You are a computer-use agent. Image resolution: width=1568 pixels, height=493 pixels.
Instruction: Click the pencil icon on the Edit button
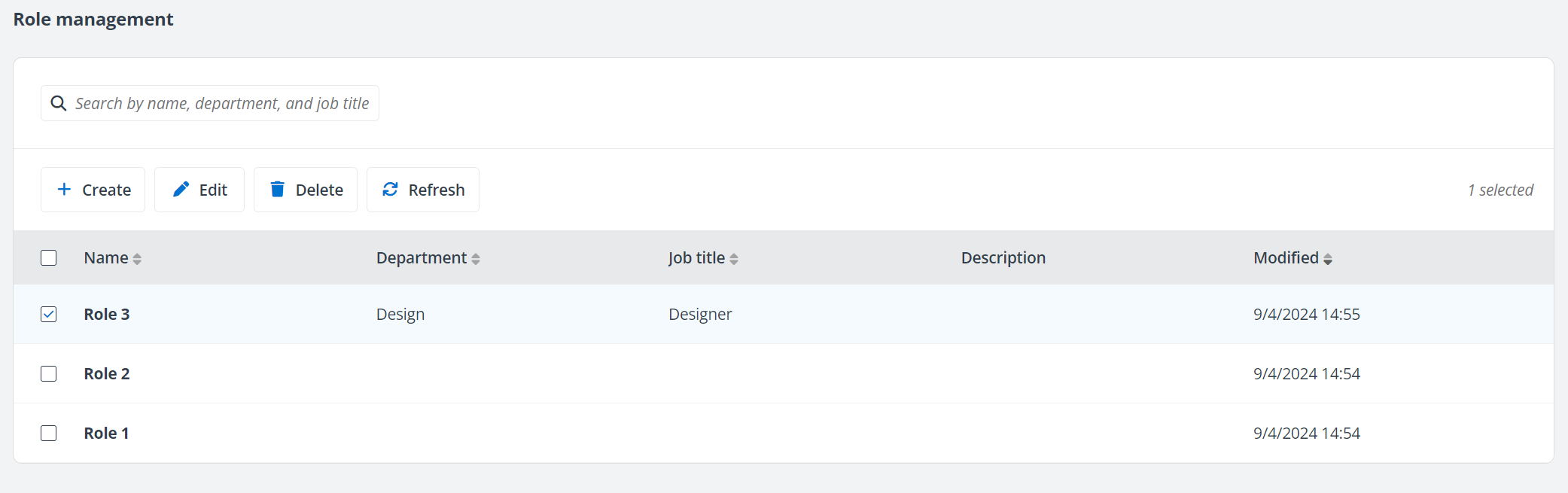(180, 190)
